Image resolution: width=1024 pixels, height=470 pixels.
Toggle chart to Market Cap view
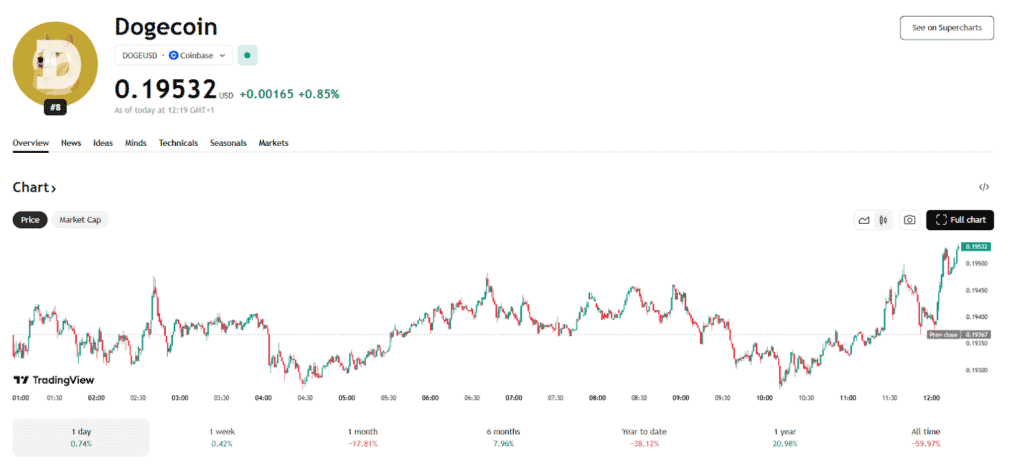[80, 220]
